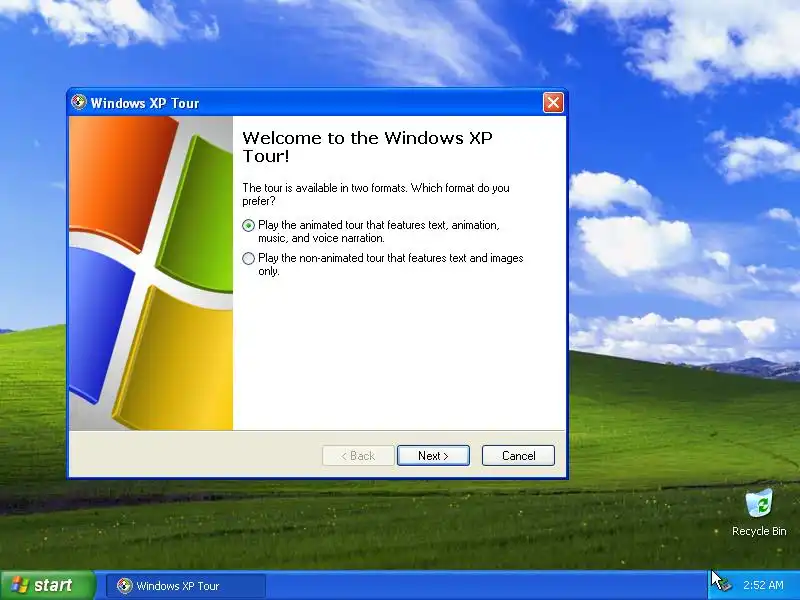Click the tour icon on the taskbar button
Viewport: 800px width, 600px height.
tap(124, 586)
